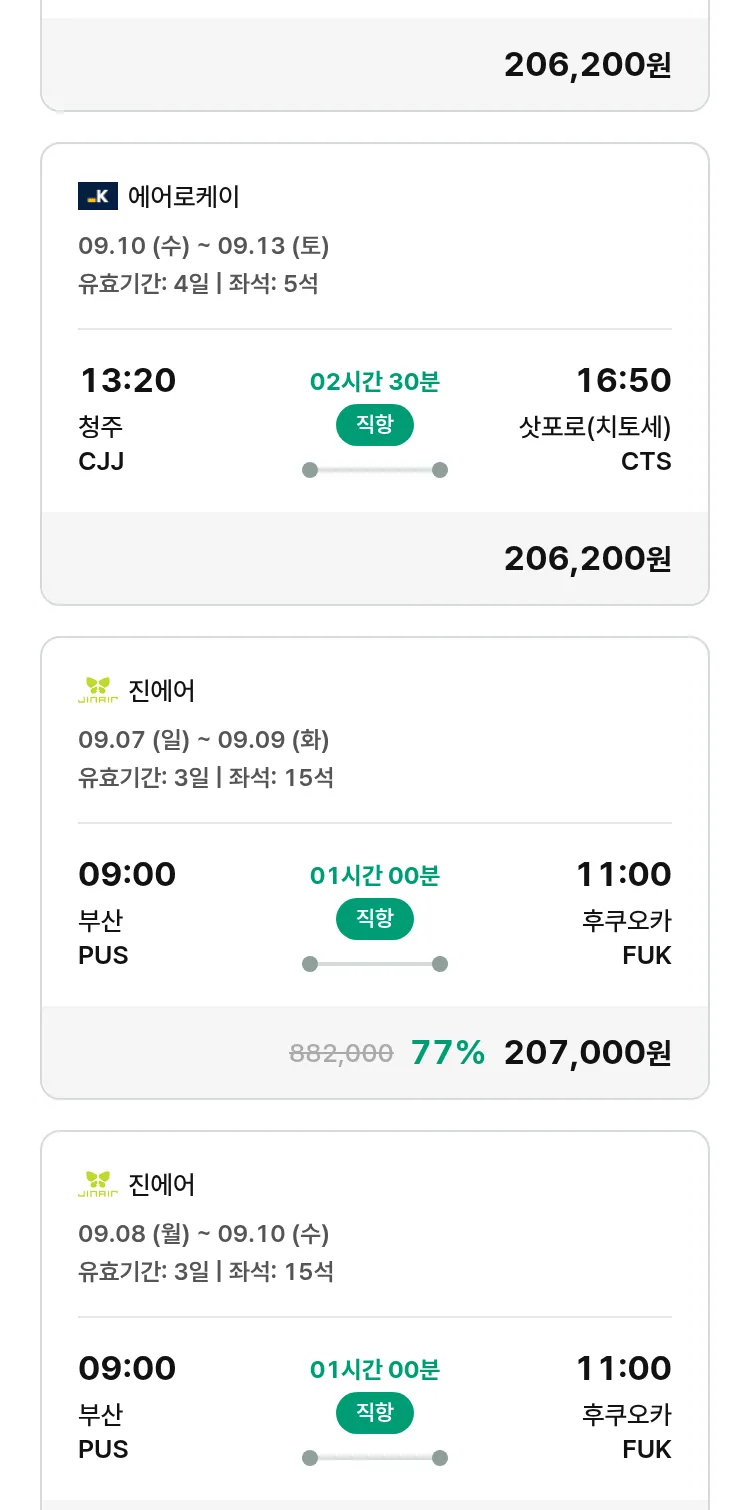The image size is (750, 1510).
Task: Tap 직항 badge on the 09.07 Busan flight
Action: pyautogui.click(x=374, y=919)
